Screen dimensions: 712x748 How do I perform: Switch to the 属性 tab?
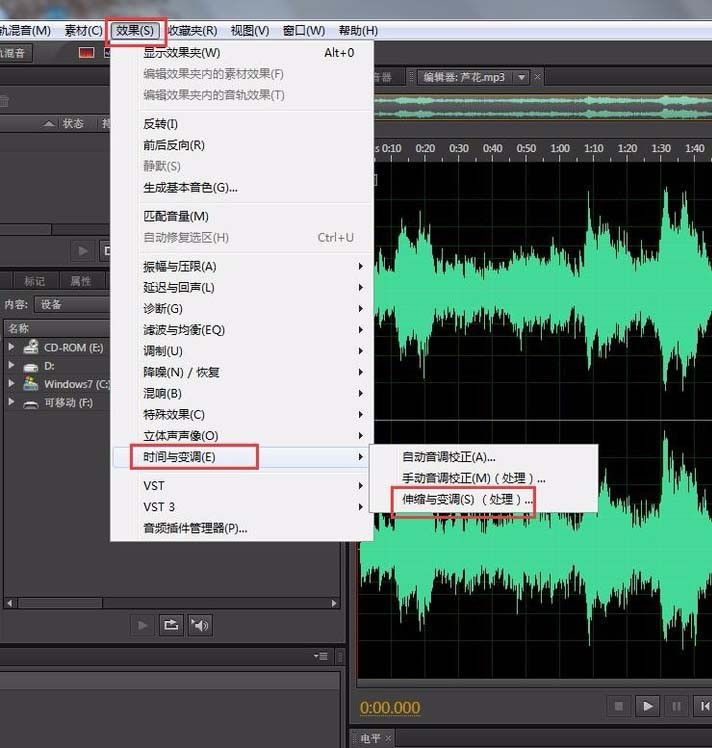click(81, 281)
